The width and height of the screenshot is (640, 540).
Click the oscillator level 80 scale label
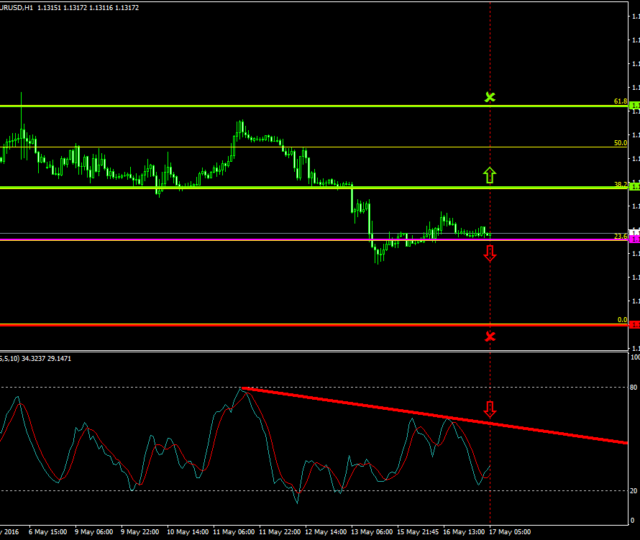coord(634,387)
